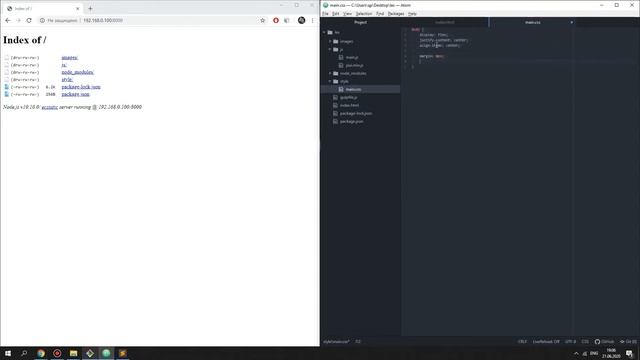Open Atom's File menu
The height and width of the screenshot is (360, 640).
point(325,14)
